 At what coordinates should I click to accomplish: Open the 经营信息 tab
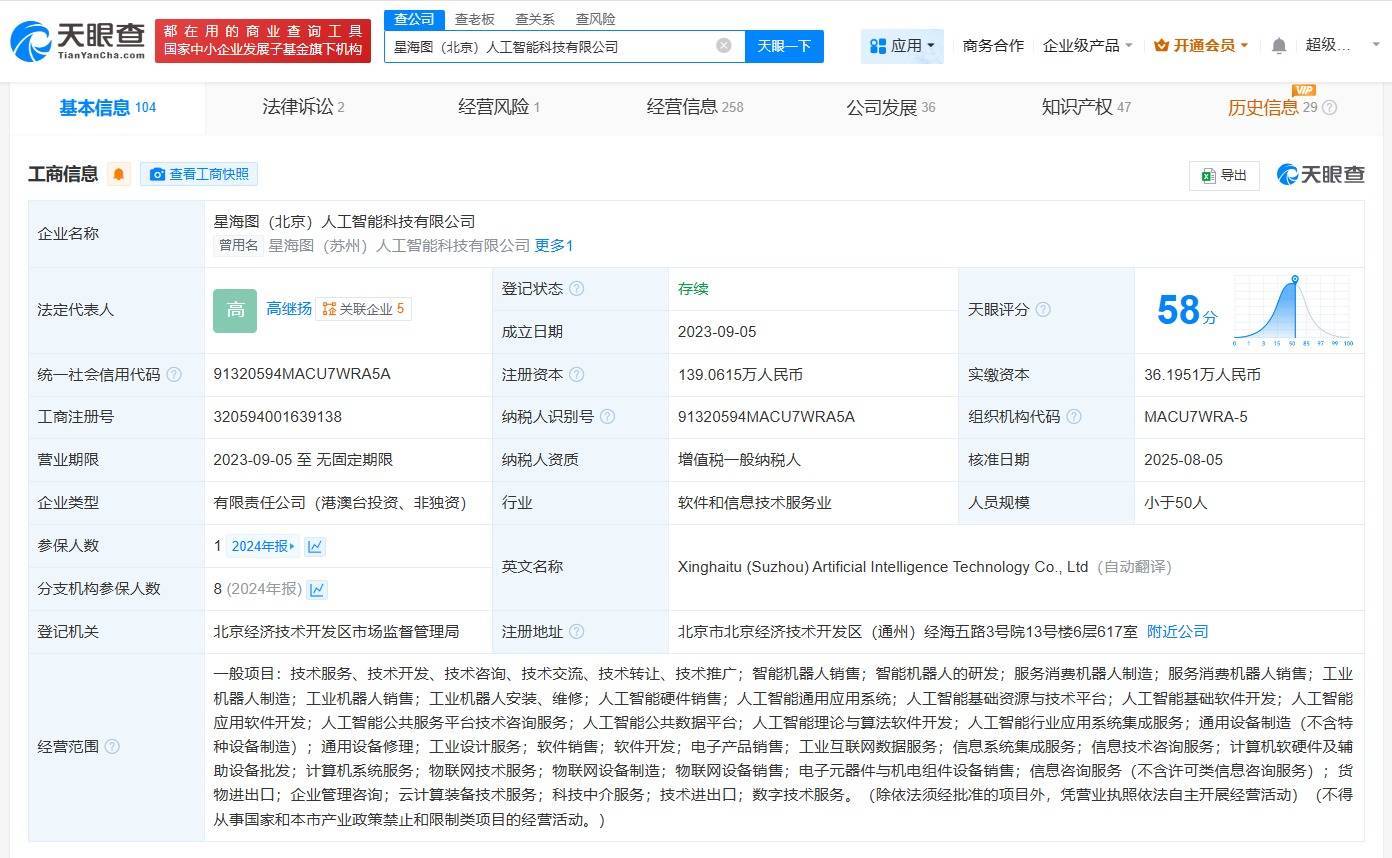[x=695, y=107]
